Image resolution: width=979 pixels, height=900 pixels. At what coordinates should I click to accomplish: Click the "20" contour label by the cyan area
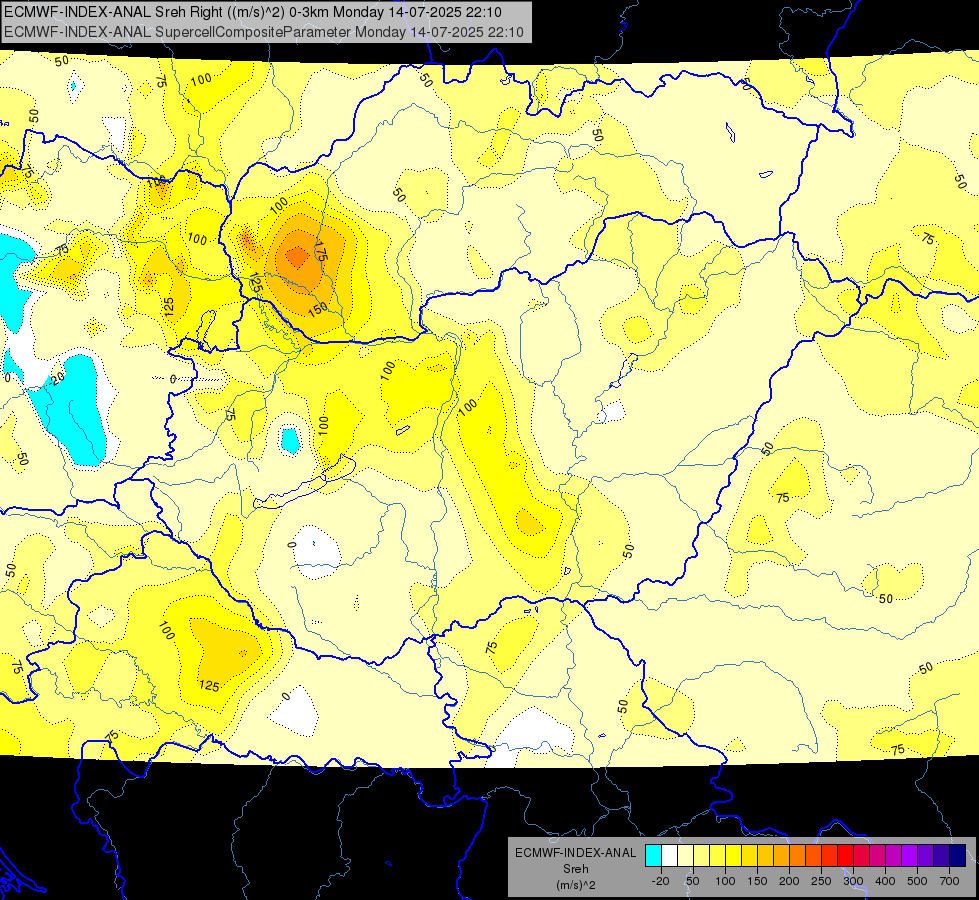click(57, 379)
